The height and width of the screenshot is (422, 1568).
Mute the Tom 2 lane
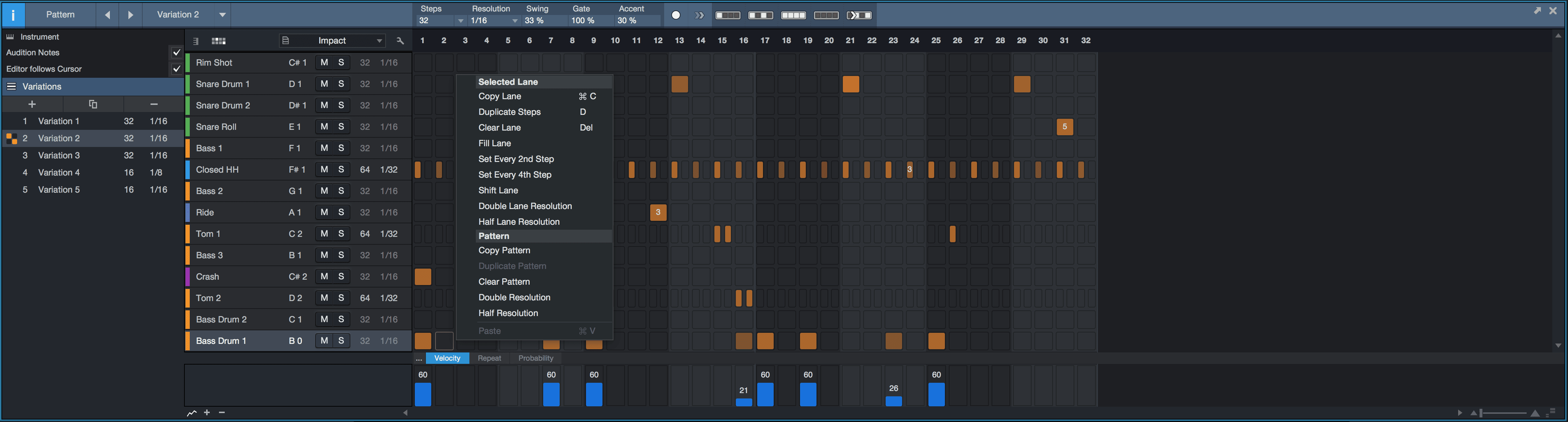[325, 298]
